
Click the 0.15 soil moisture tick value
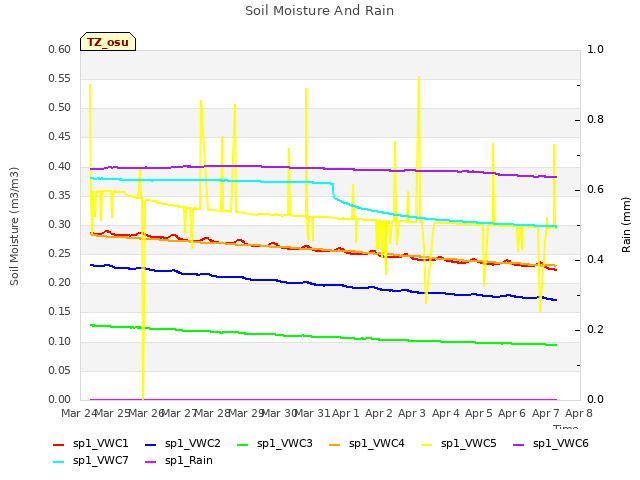click(60, 312)
